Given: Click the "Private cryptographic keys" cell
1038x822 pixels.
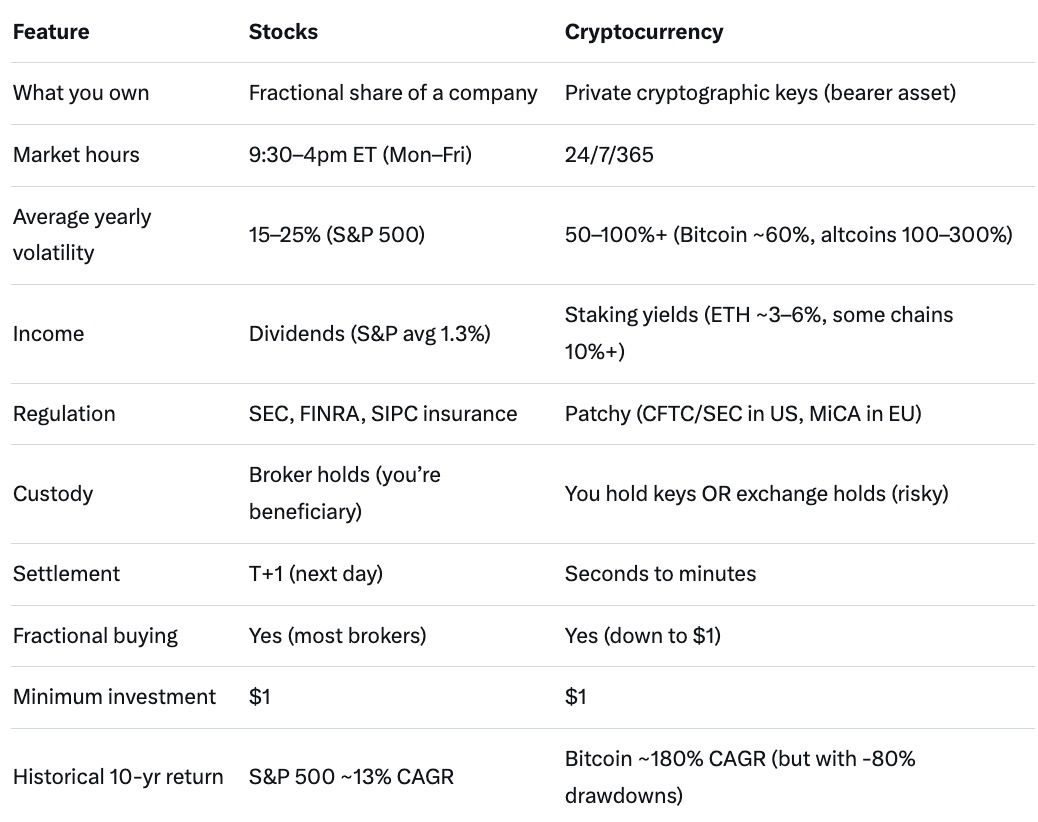Looking at the screenshot, I should click(760, 93).
